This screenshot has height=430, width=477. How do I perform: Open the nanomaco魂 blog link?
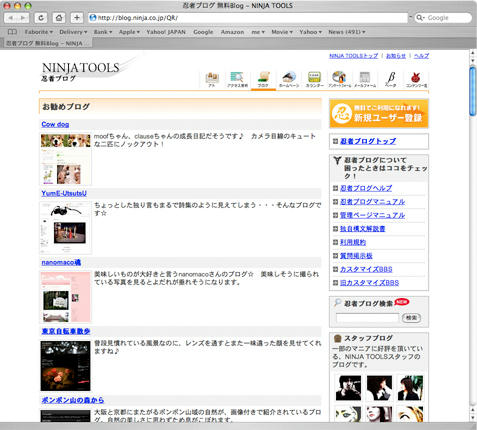pyautogui.click(x=61, y=262)
